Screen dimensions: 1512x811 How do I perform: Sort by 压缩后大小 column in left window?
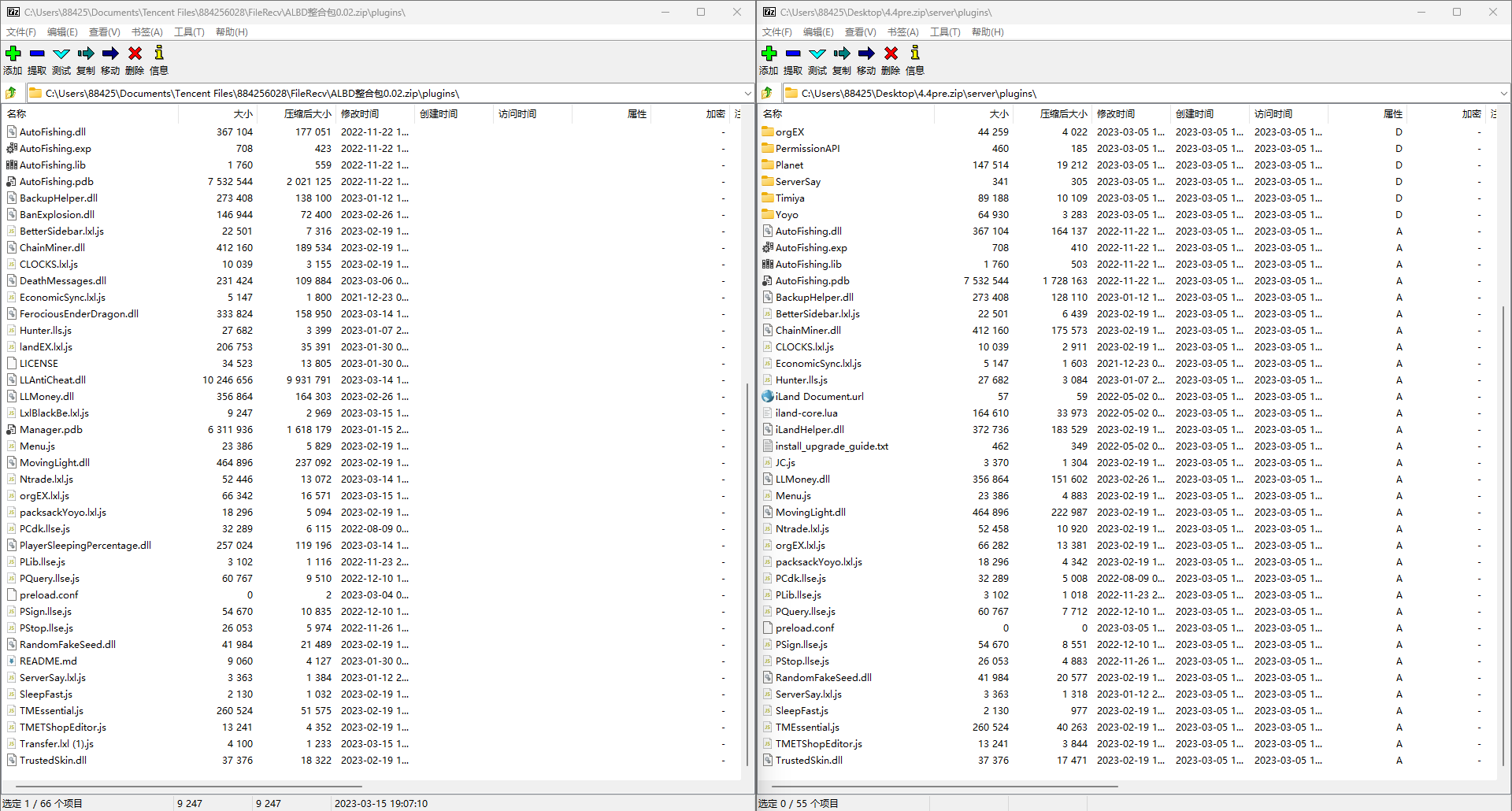pyautogui.click(x=296, y=114)
